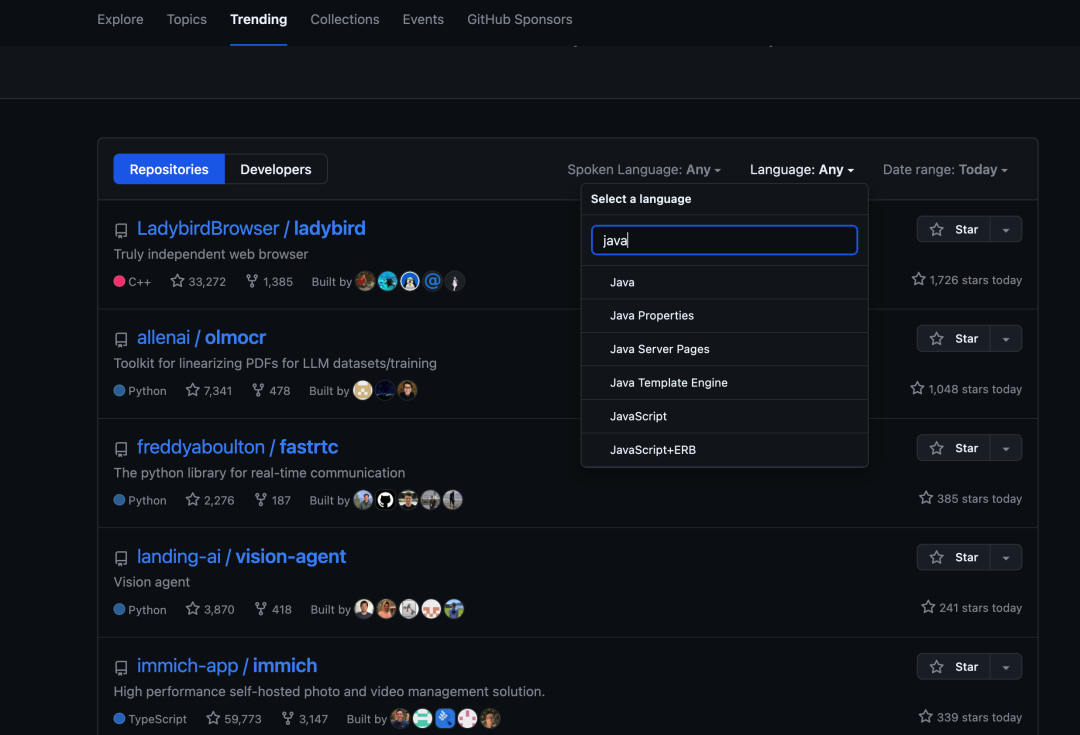Choose JavaScript+ERB language option
Screen dimensions: 1080x735
coord(724,450)
